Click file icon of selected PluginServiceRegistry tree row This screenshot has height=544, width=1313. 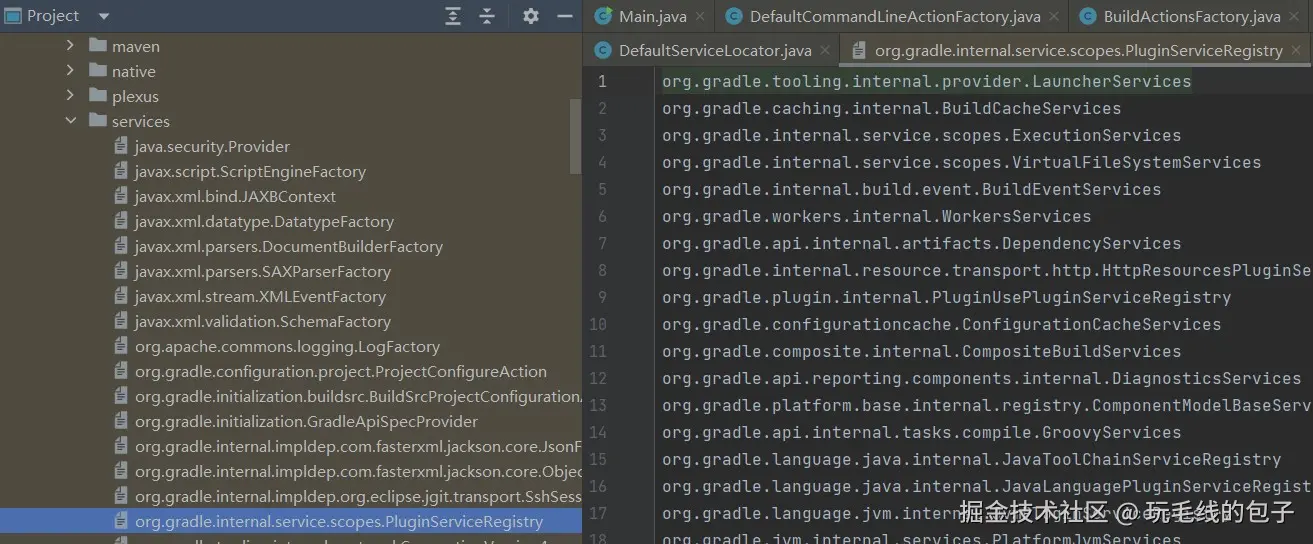tap(121, 521)
